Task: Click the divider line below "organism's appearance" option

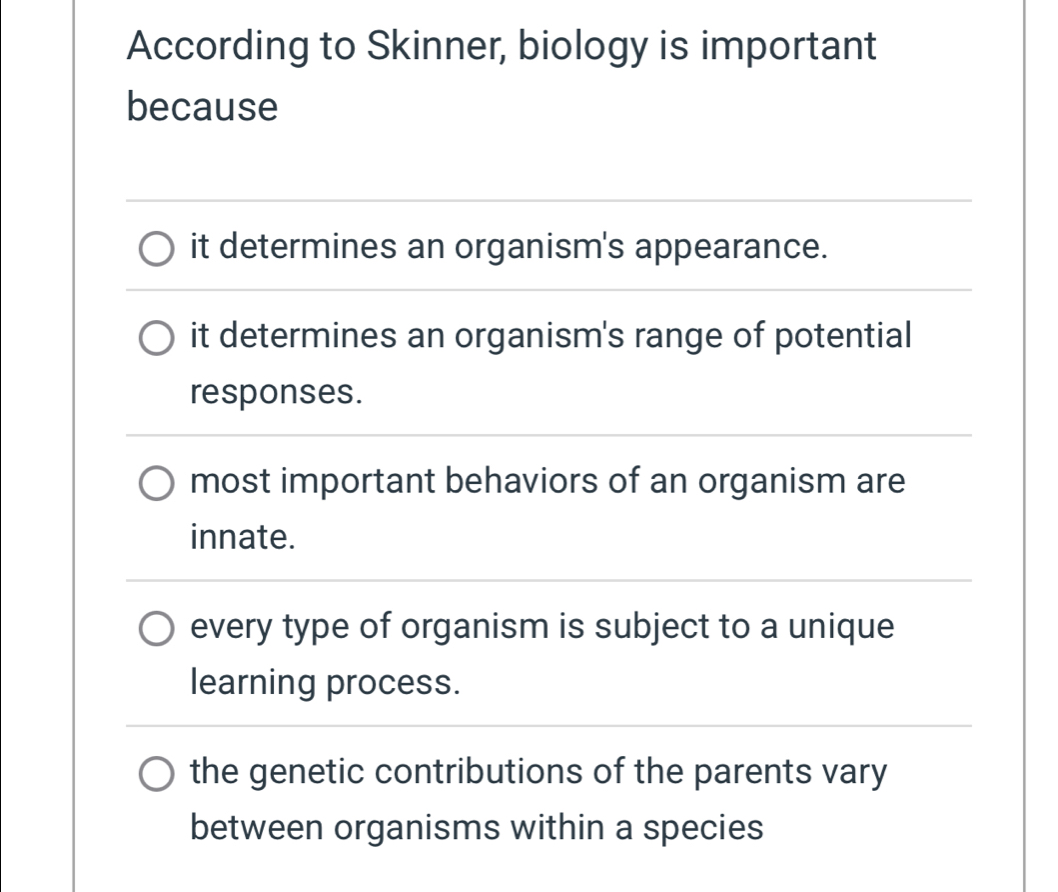Action: point(549,290)
